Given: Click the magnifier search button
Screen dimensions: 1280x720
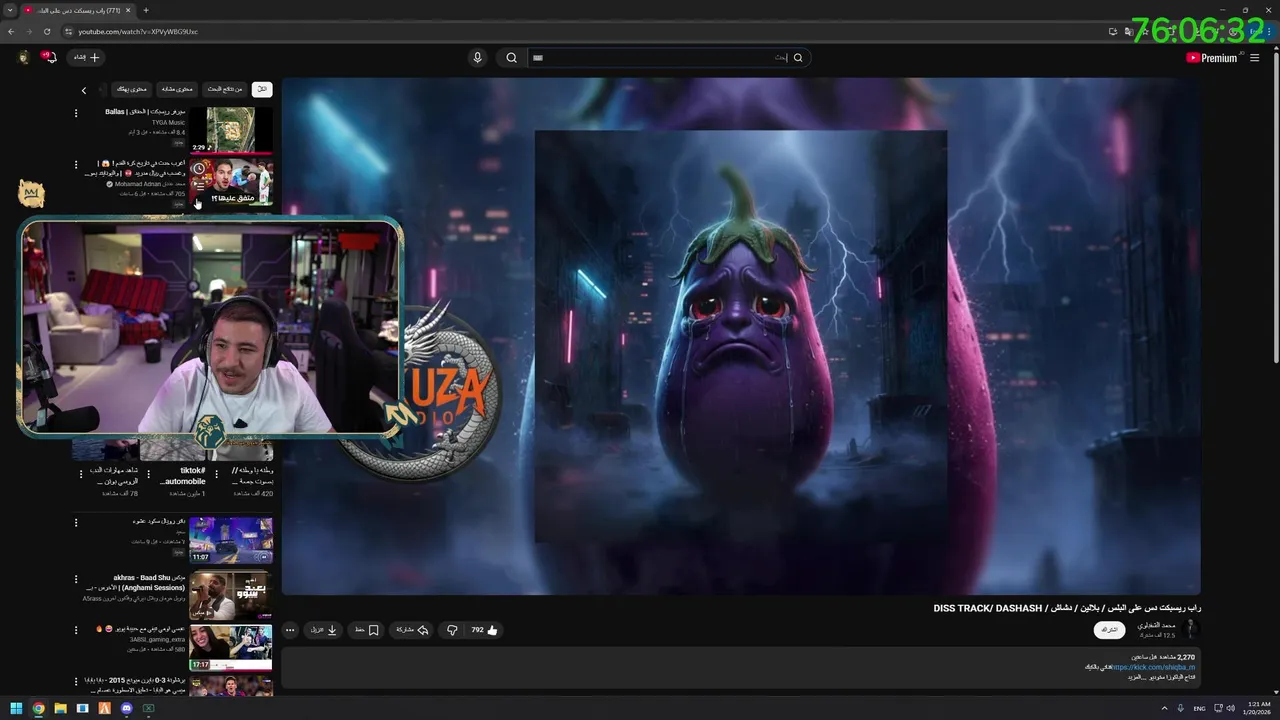Looking at the screenshot, I should (x=511, y=58).
